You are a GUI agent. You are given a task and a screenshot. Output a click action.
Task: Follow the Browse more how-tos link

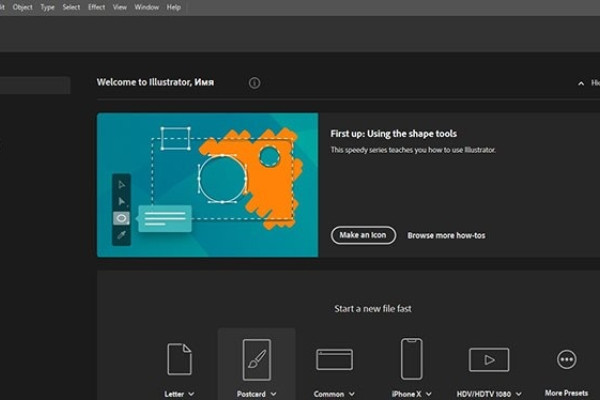pos(445,235)
